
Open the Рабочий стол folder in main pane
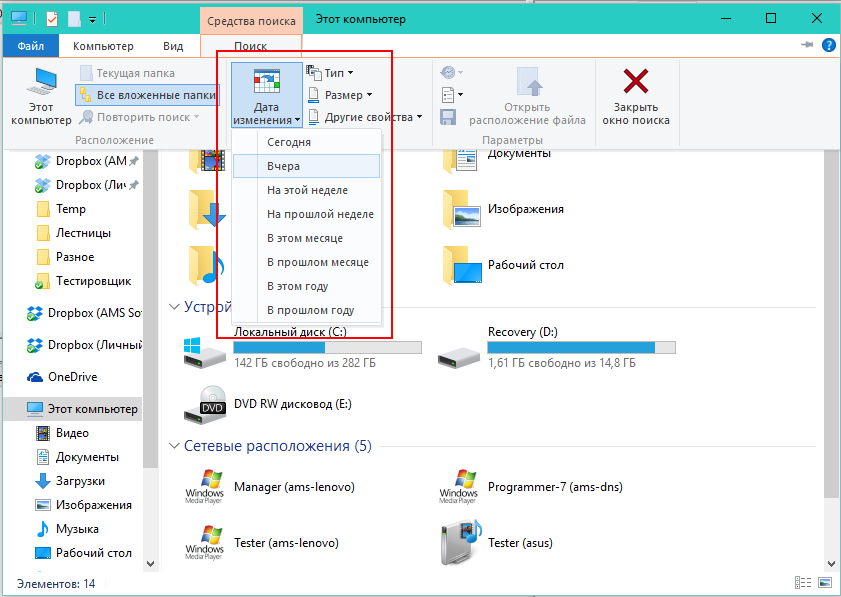[x=503, y=265]
